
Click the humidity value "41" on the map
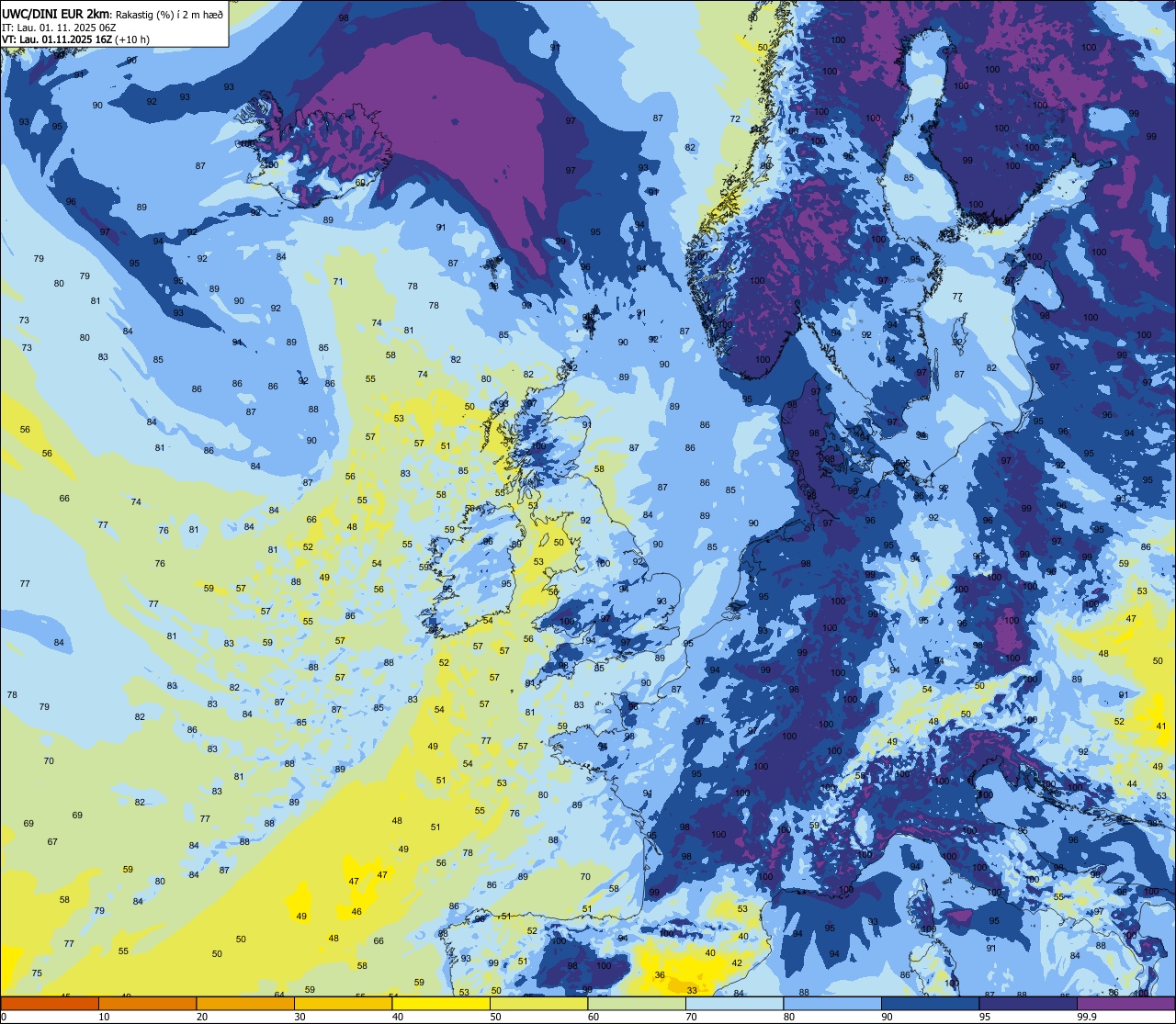point(1161,726)
